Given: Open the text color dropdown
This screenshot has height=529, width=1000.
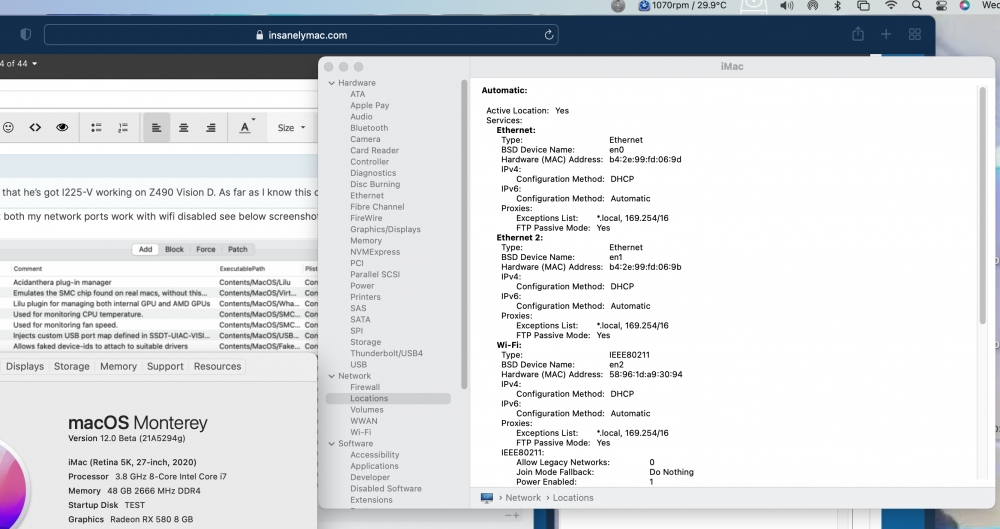Looking at the screenshot, I should [x=247, y=127].
